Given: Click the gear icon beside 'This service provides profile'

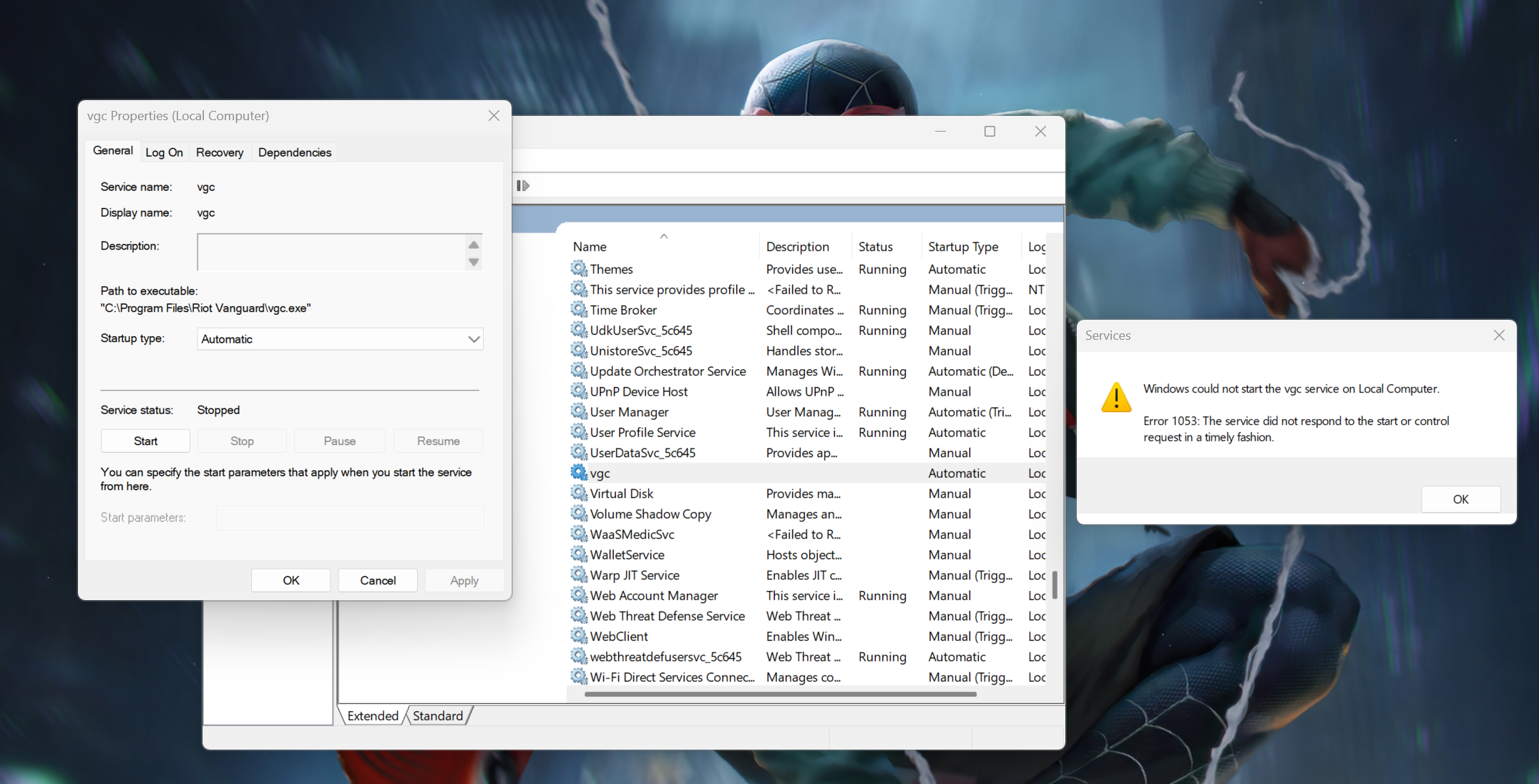Looking at the screenshot, I should point(579,289).
